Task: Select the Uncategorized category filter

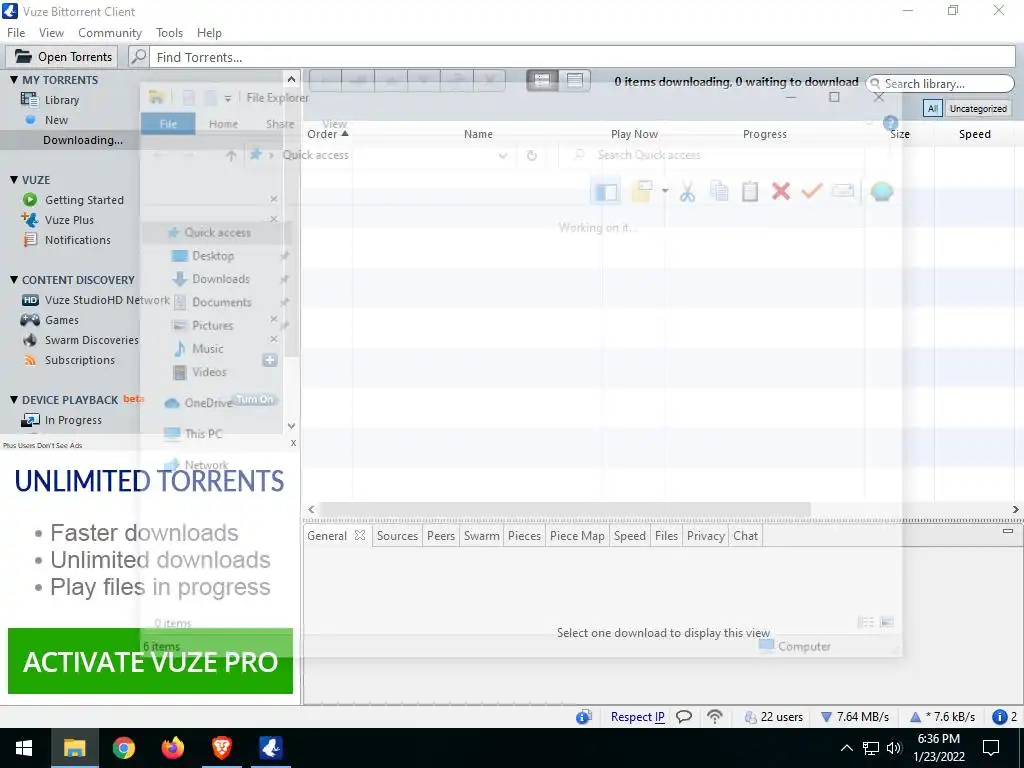Action: pyautogui.click(x=978, y=108)
